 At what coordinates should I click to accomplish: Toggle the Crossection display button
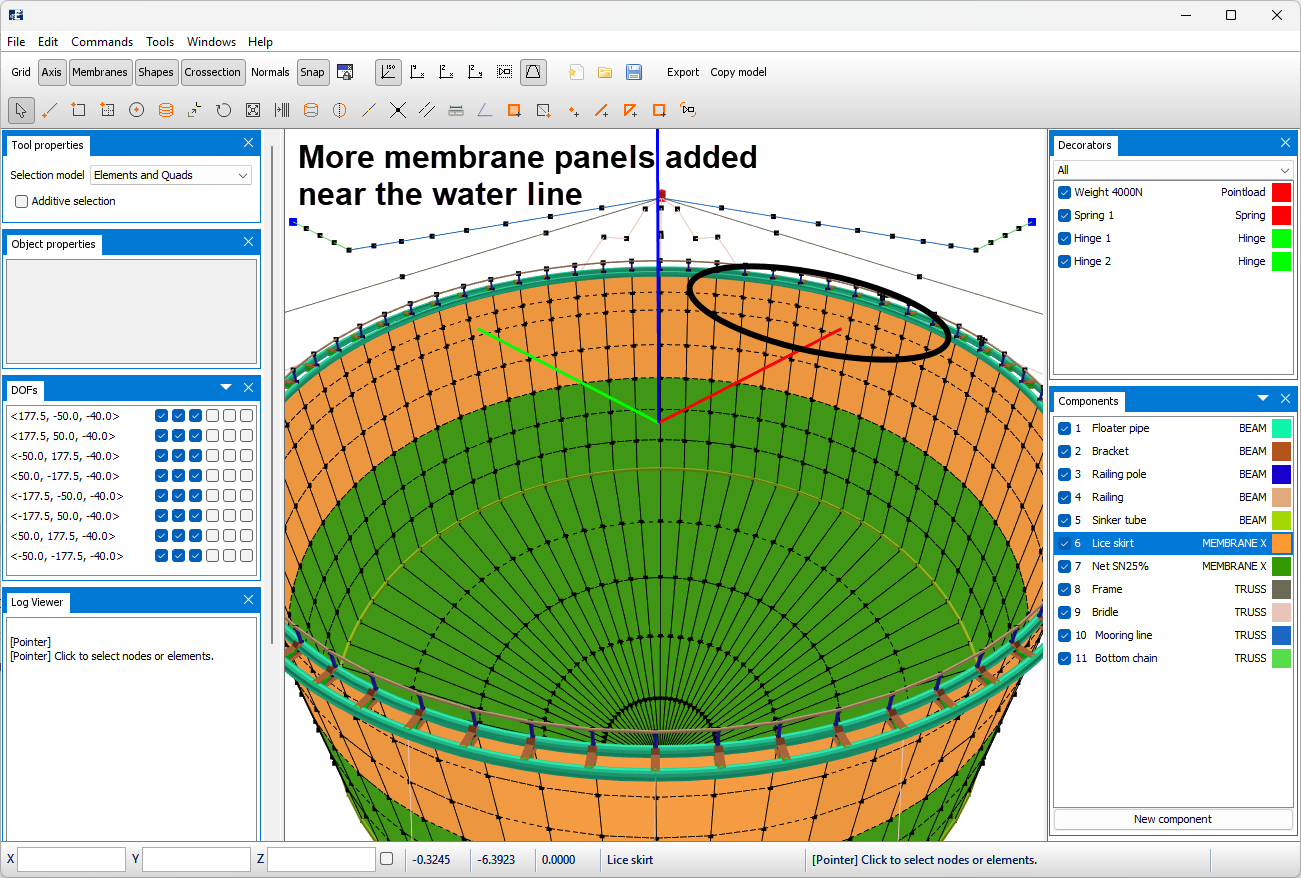click(x=213, y=72)
